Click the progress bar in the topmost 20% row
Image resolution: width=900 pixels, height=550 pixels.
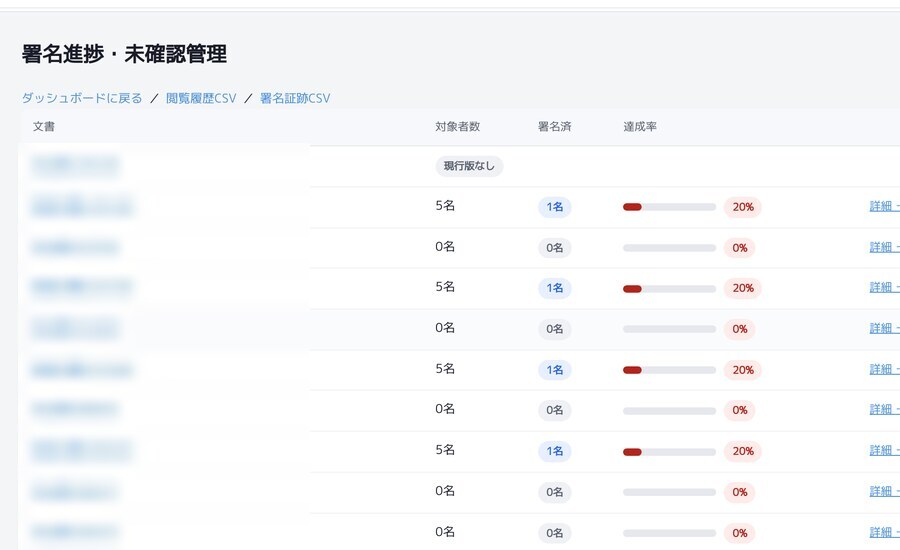point(669,207)
